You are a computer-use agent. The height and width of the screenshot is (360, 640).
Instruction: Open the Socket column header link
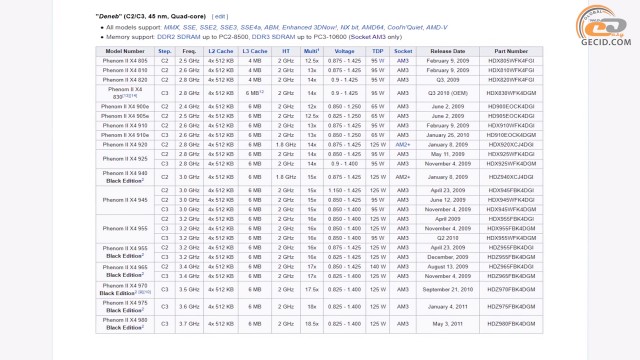403,51
